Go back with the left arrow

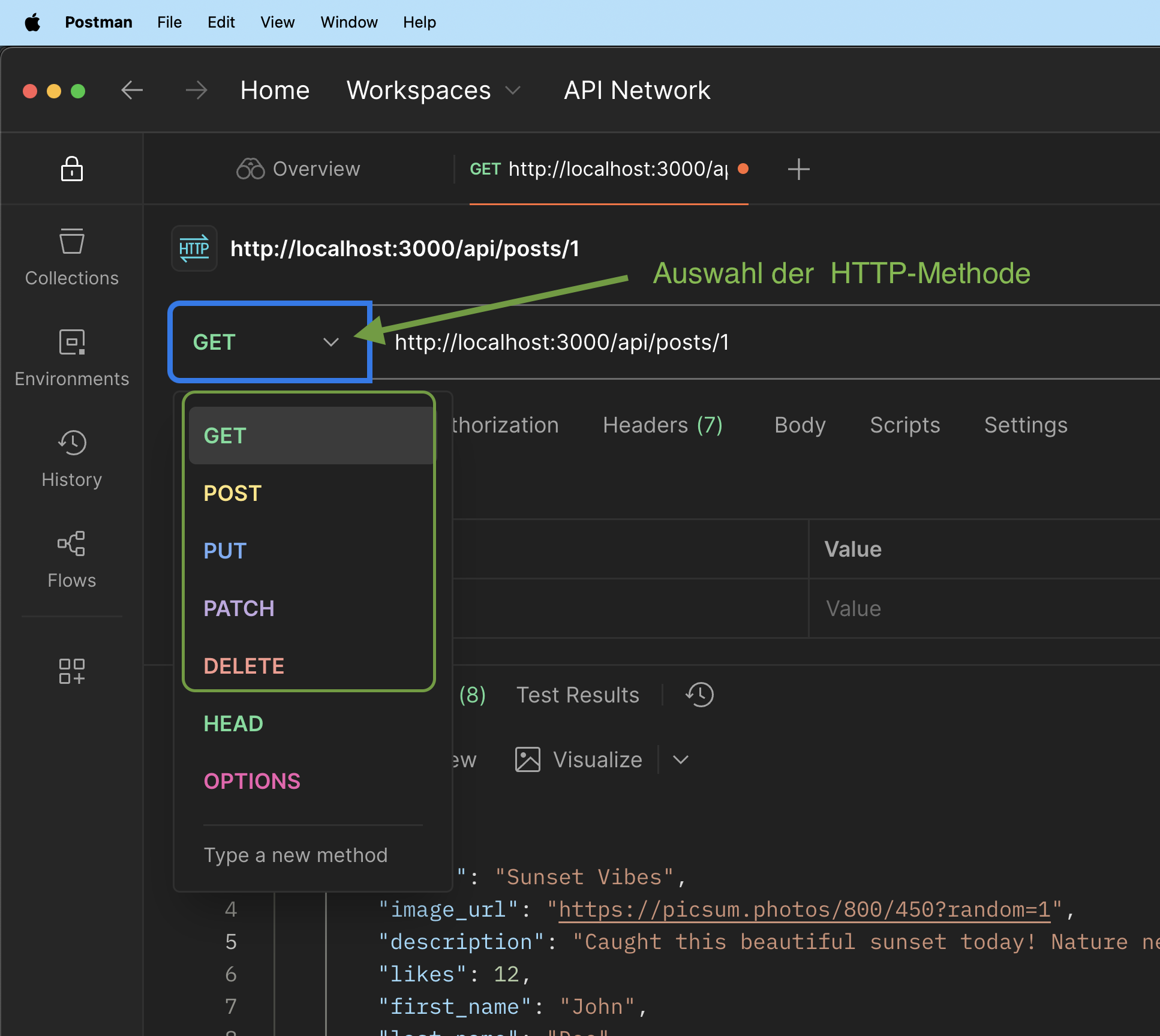point(132,91)
